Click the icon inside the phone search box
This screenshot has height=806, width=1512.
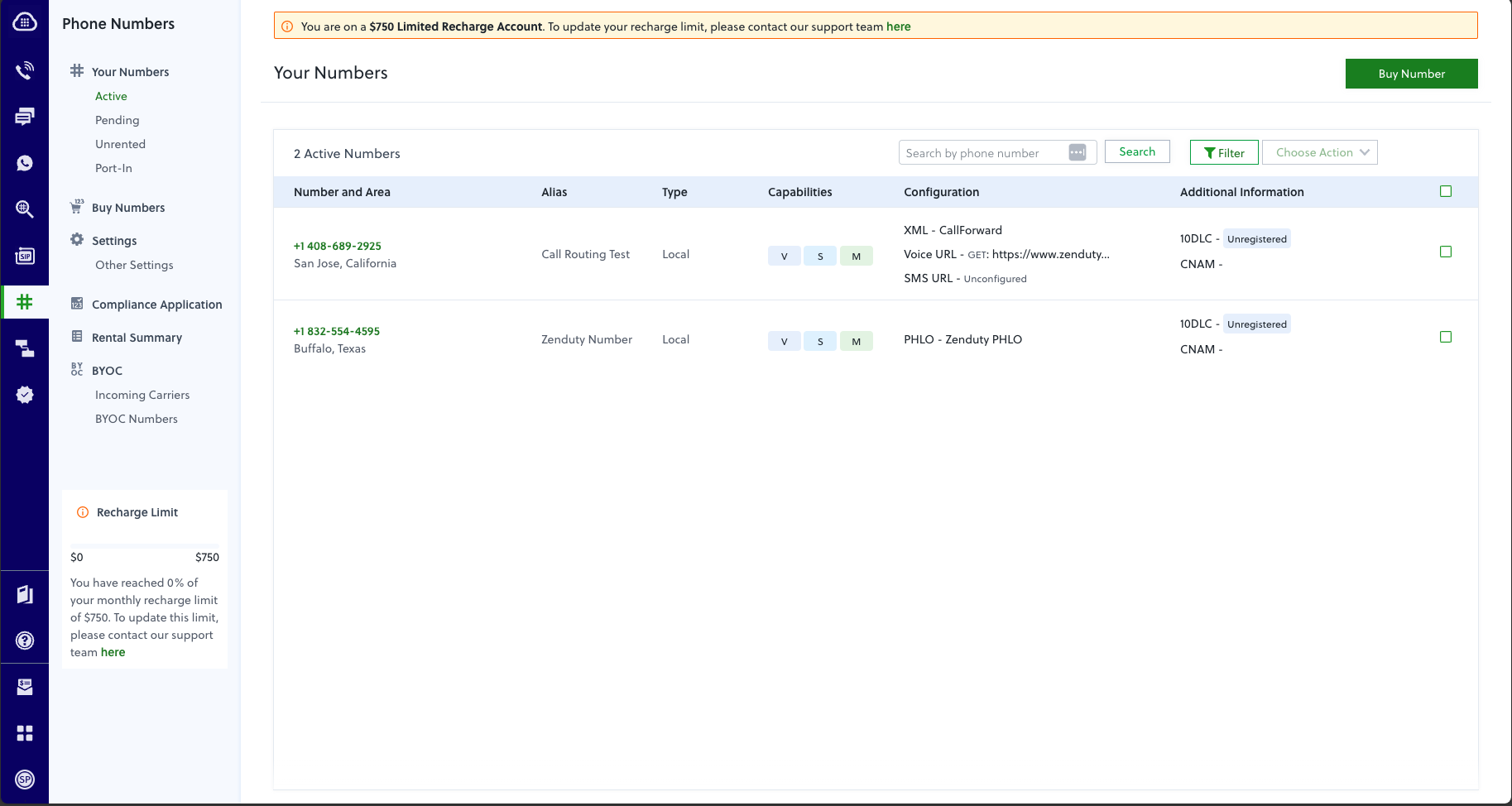pos(1077,152)
